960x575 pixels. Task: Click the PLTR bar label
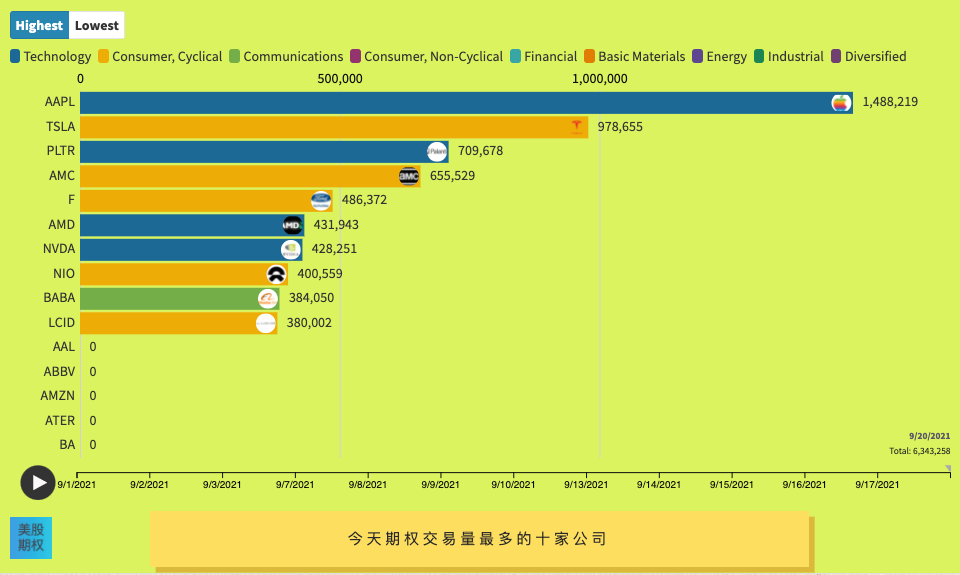(61, 151)
